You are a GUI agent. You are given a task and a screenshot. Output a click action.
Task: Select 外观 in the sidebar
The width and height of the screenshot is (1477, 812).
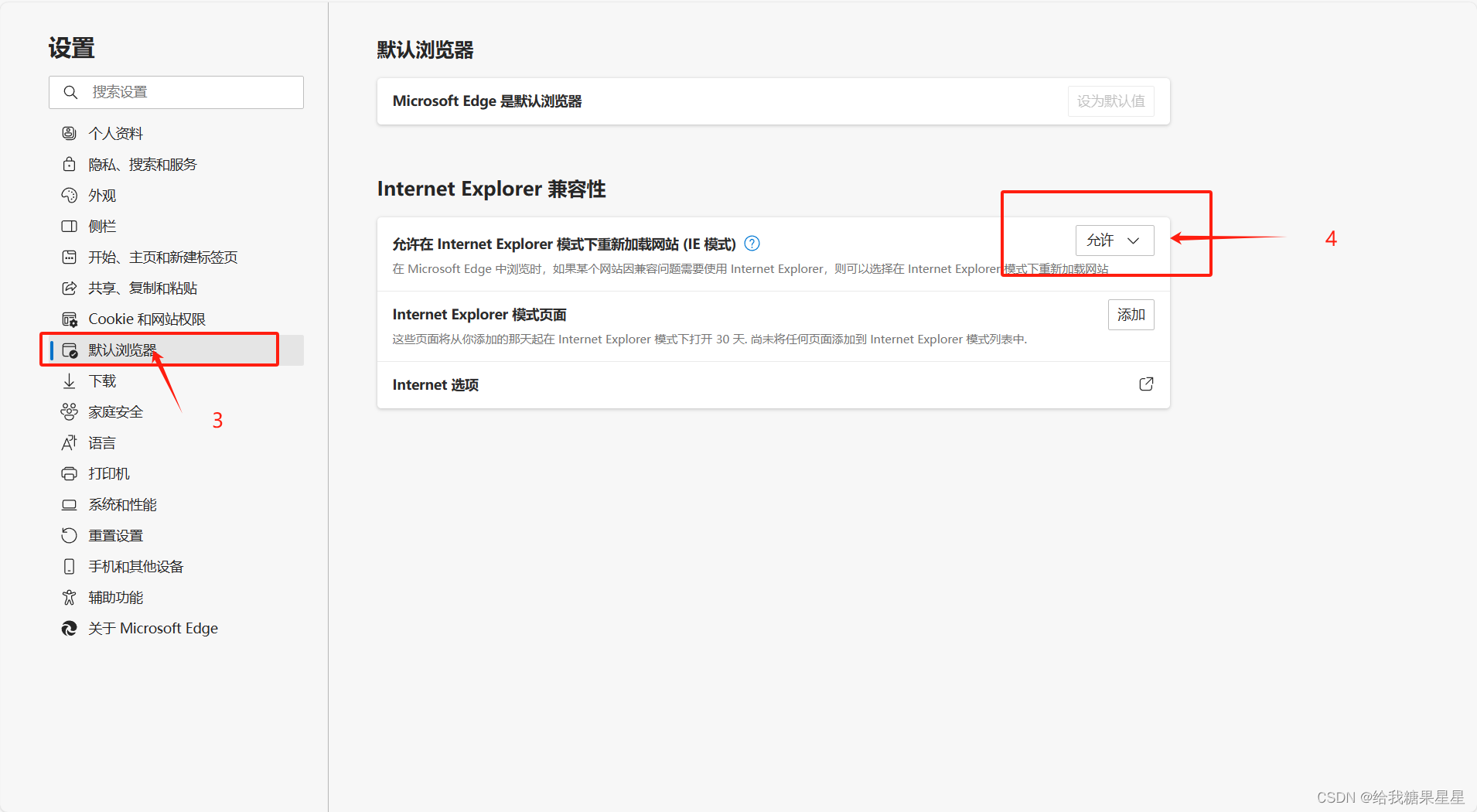(x=176, y=195)
